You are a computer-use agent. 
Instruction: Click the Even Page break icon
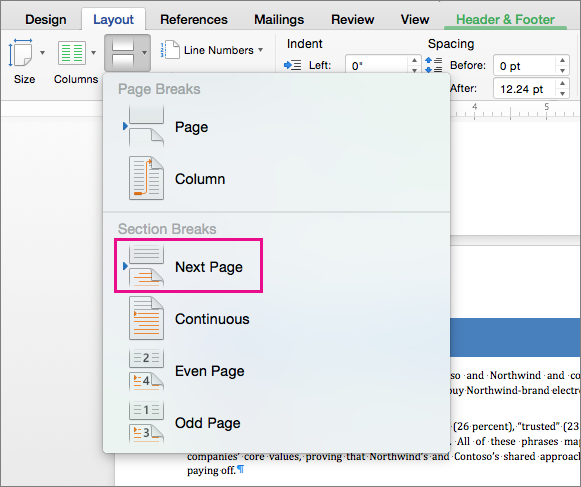[146, 370]
